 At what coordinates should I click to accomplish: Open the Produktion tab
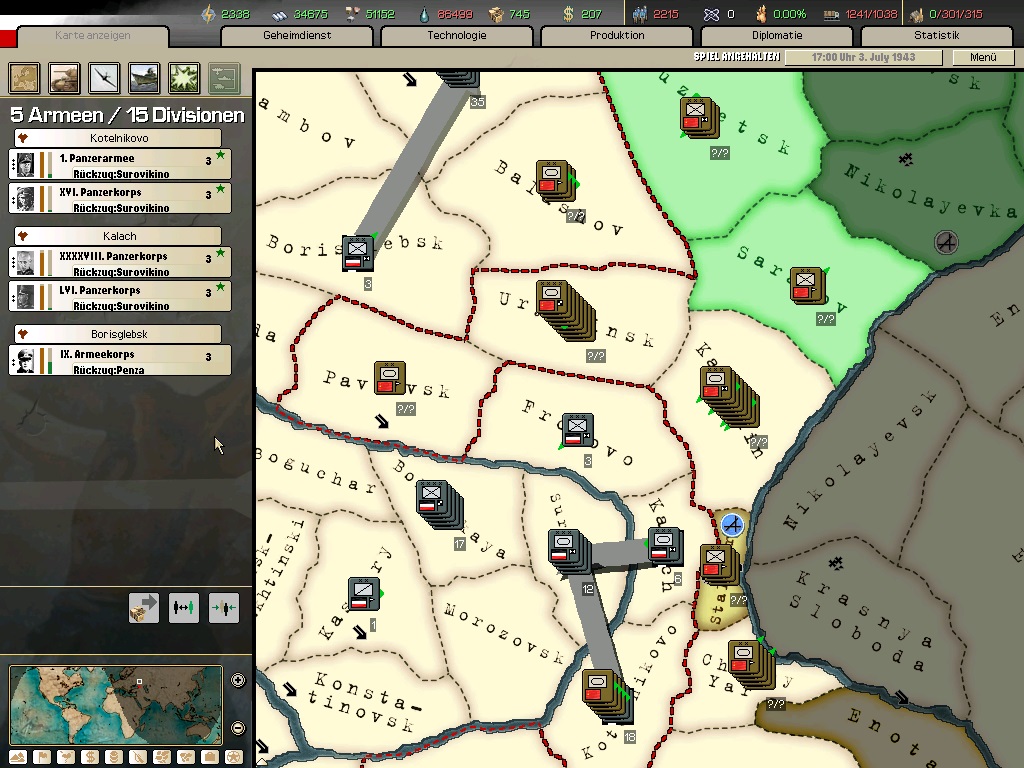tap(617, 36)
